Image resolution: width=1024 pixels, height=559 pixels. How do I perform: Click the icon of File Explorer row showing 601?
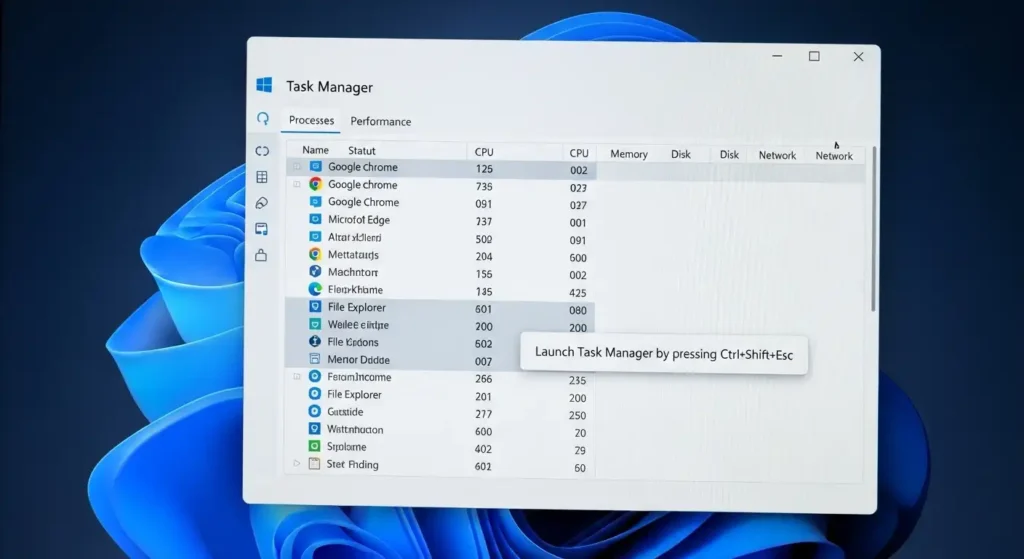click(315, 307)
